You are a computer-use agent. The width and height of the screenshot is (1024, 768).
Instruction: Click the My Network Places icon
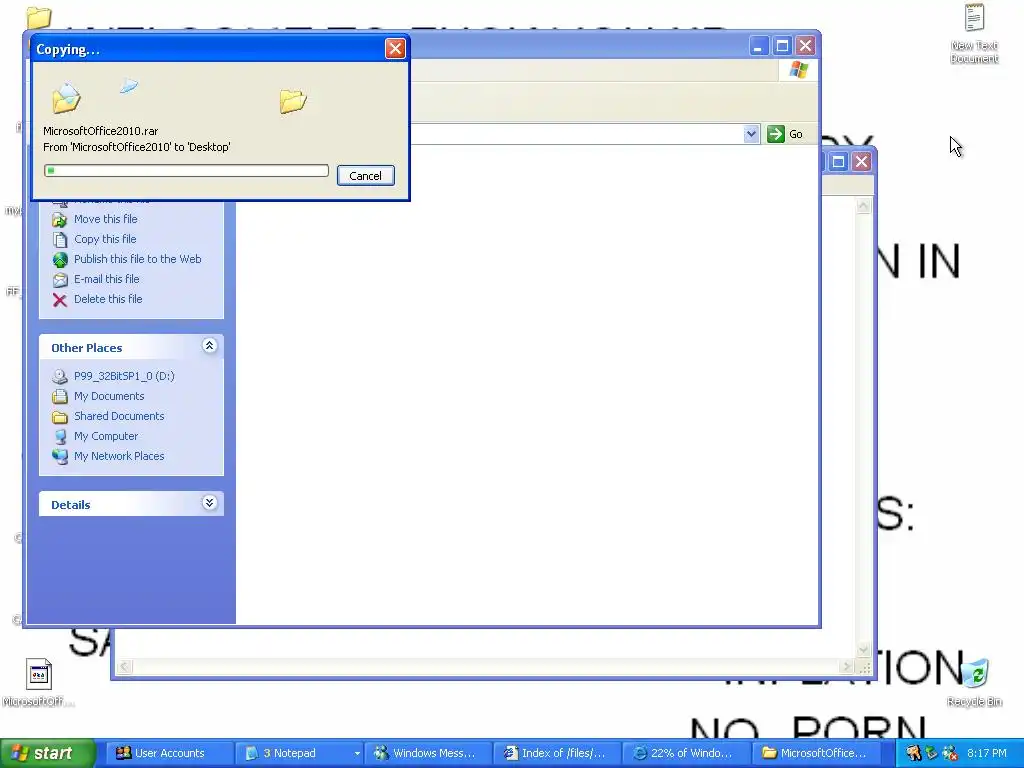pyautogui.click(x=59, y=456)
